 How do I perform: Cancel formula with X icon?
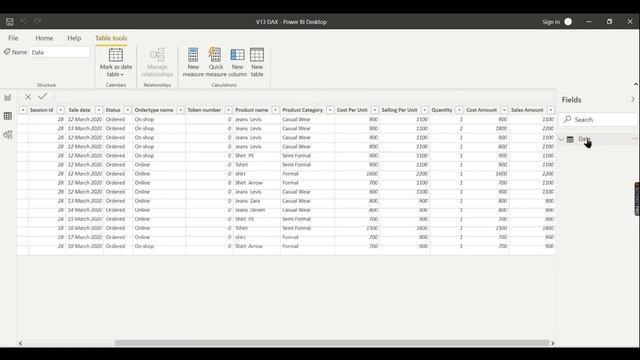(x=28, y=97)
